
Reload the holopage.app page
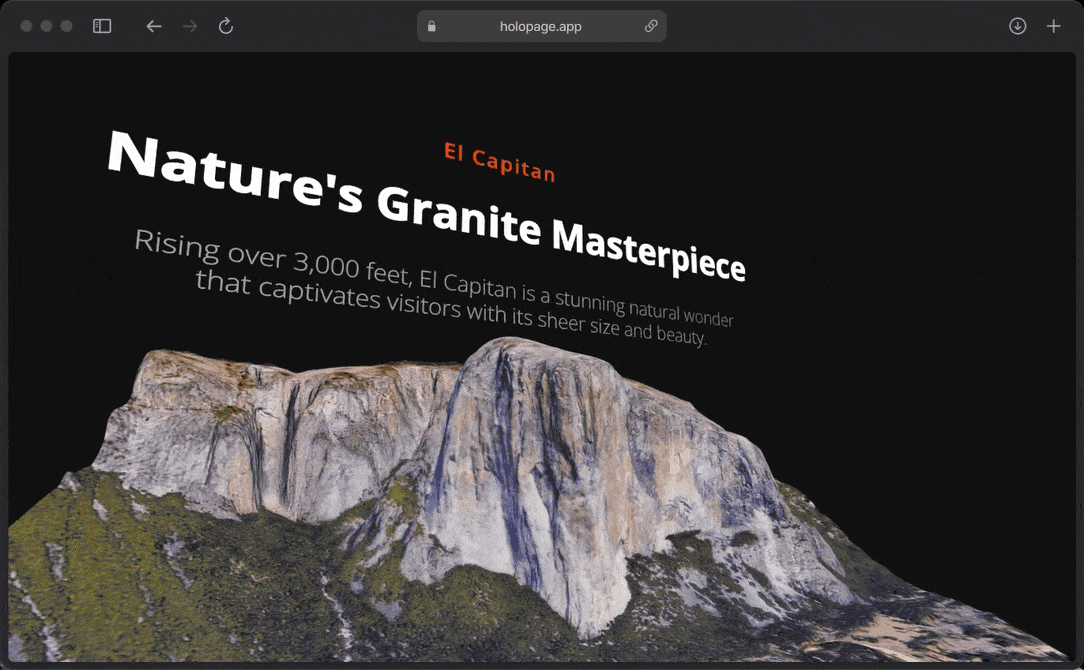tap(226, 26)
